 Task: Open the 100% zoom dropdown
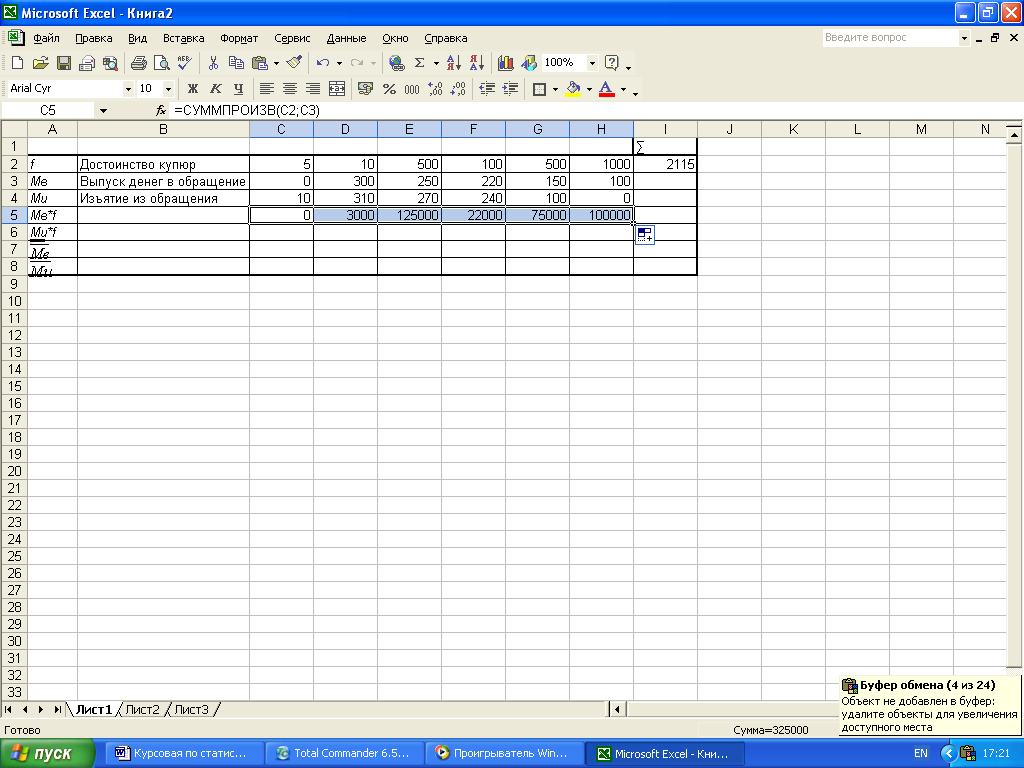(x=592, y=63)
